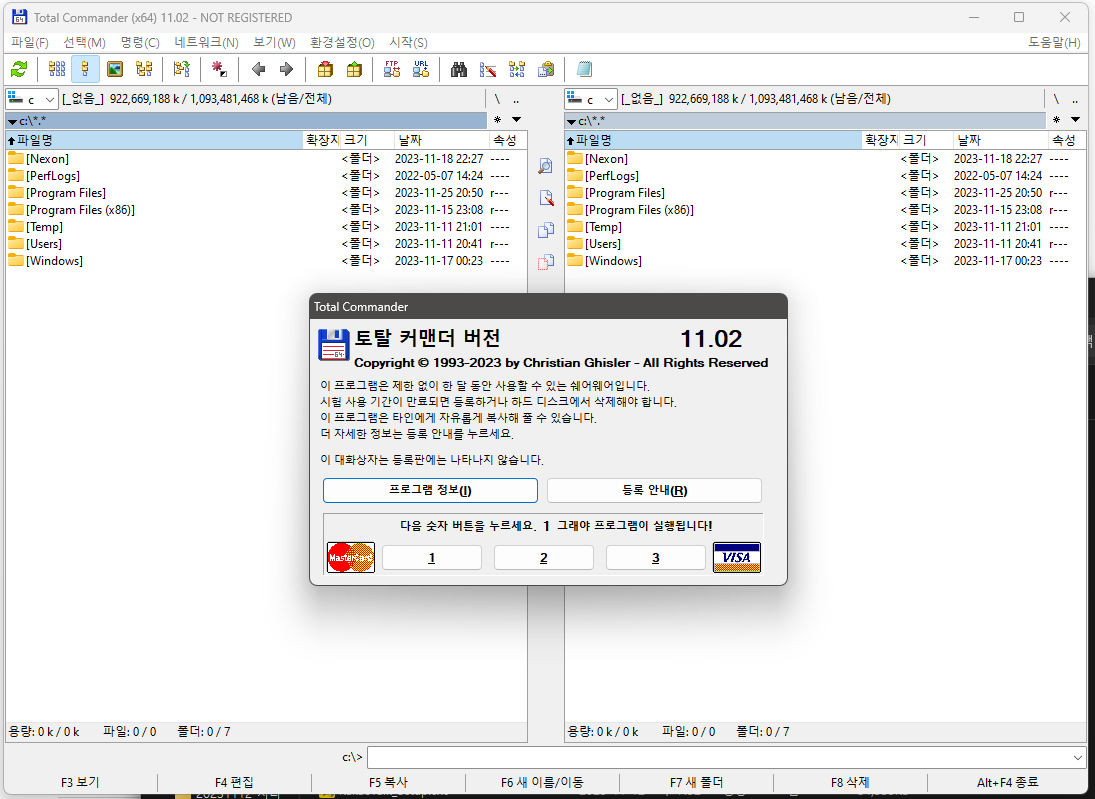
Task: Click the View file icon between panels
Action: click(545, 166)
